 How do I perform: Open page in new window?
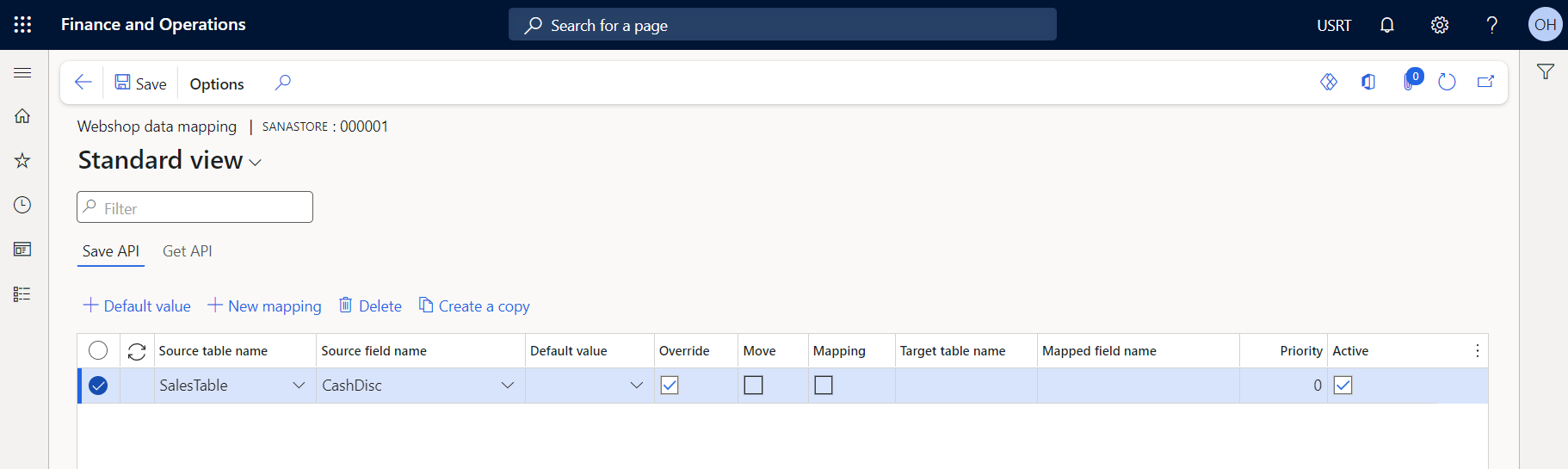coord(1486,82)
